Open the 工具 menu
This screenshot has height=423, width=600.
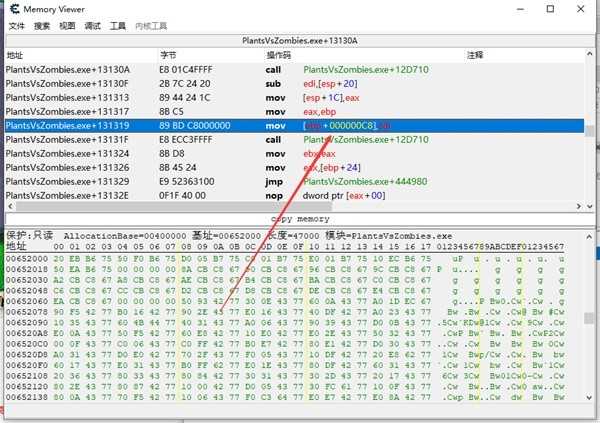118,26
